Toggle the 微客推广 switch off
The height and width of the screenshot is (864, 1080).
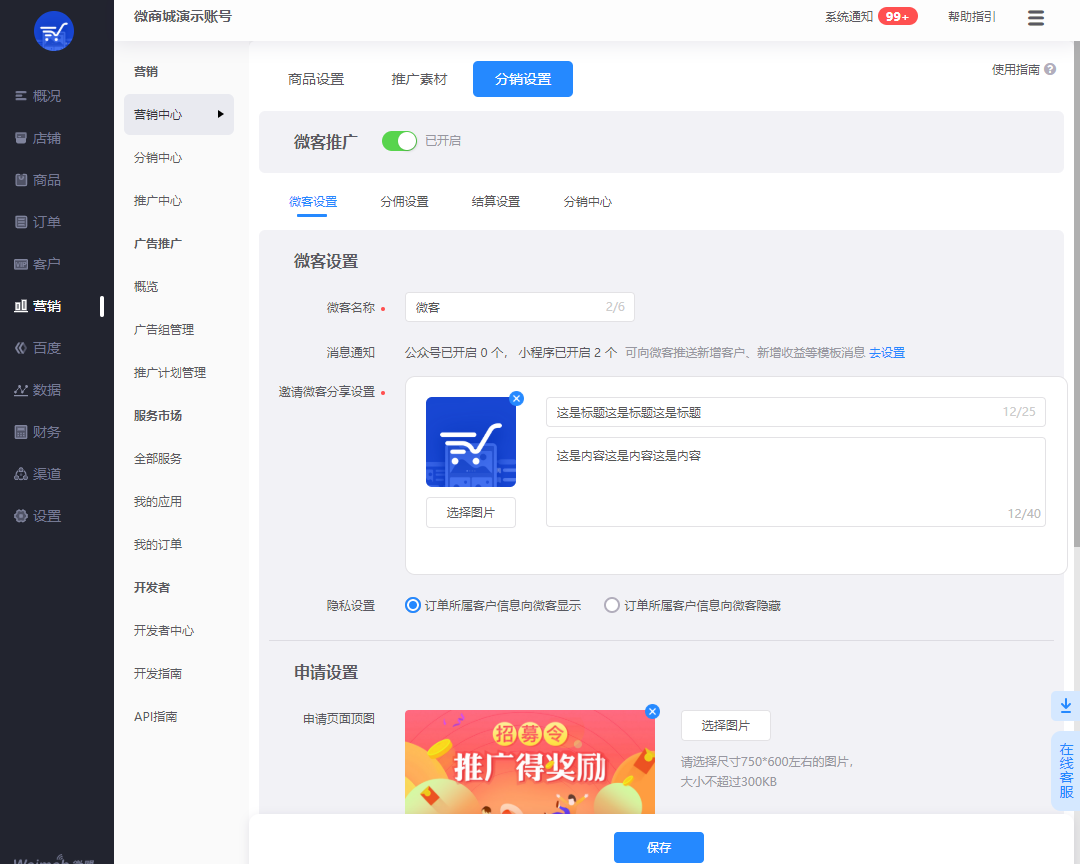(399, 141)
